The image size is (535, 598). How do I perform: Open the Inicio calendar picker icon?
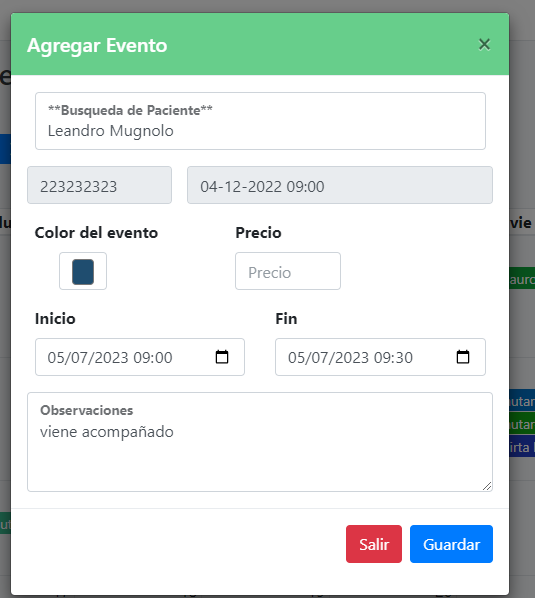click(x=222, y=357)
